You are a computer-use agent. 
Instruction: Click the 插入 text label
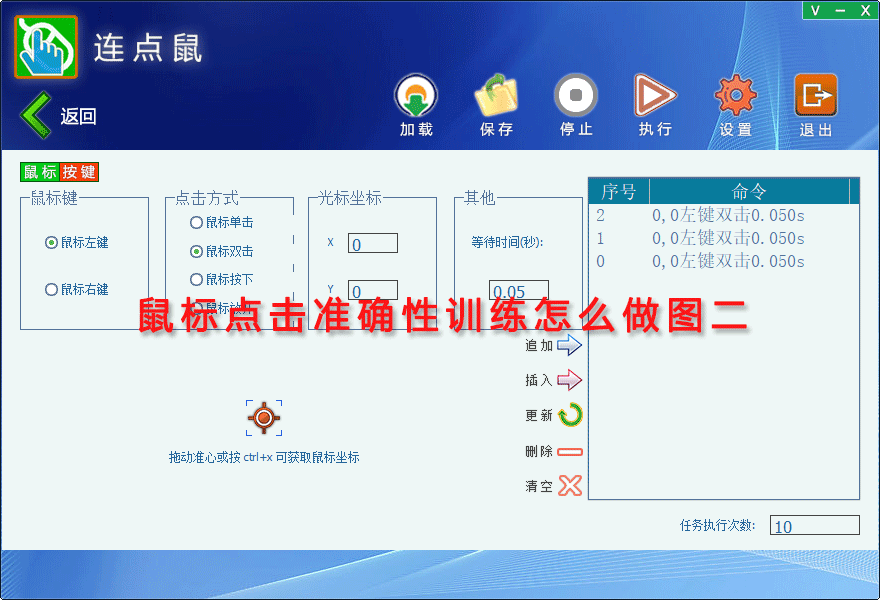tap(539, 381)
